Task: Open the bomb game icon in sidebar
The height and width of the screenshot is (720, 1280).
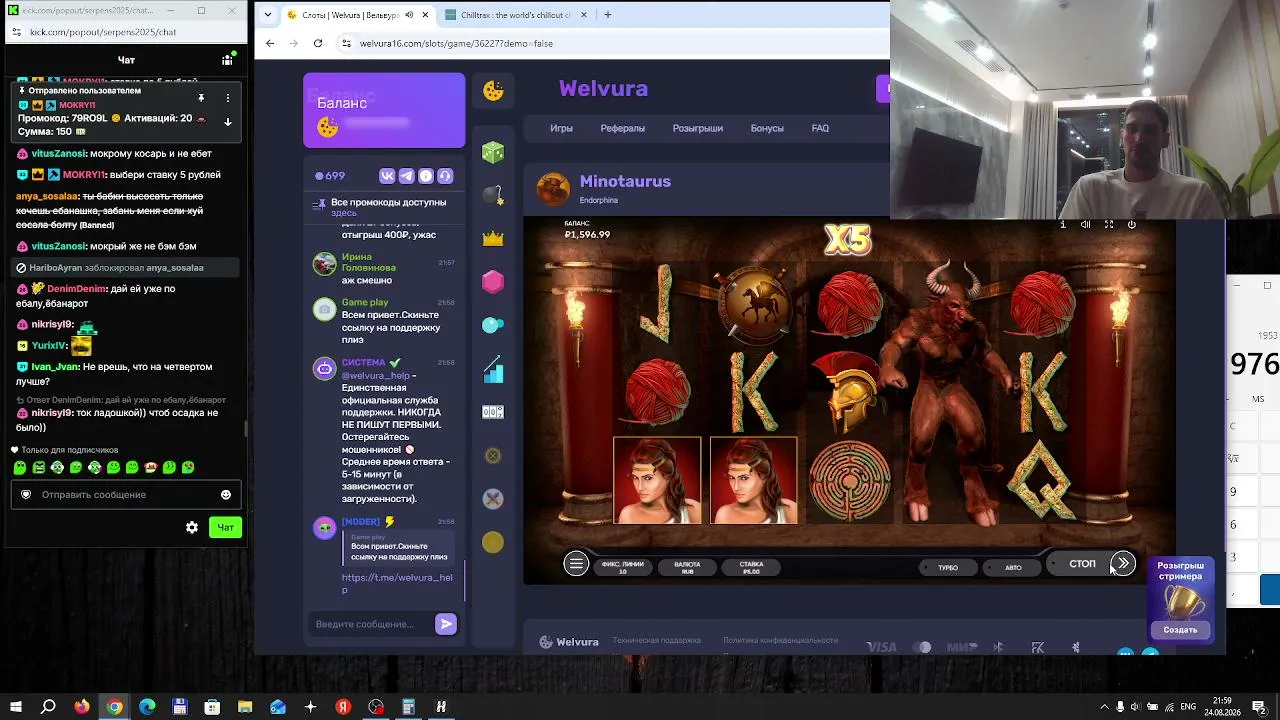Action: pyautogui.click(x=493, y=195)
